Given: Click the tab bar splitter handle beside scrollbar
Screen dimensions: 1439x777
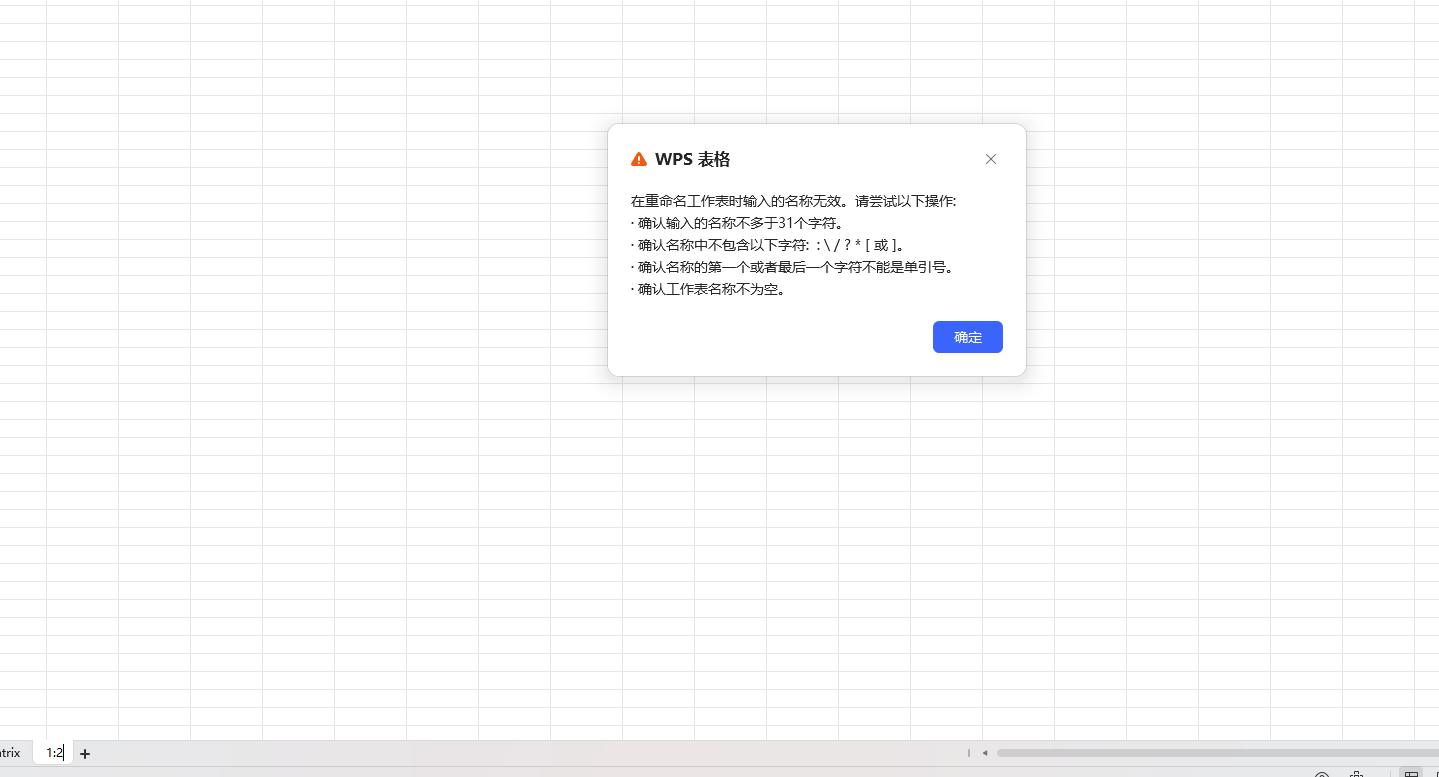Looking at the screenshot, I should pos(968,753).
